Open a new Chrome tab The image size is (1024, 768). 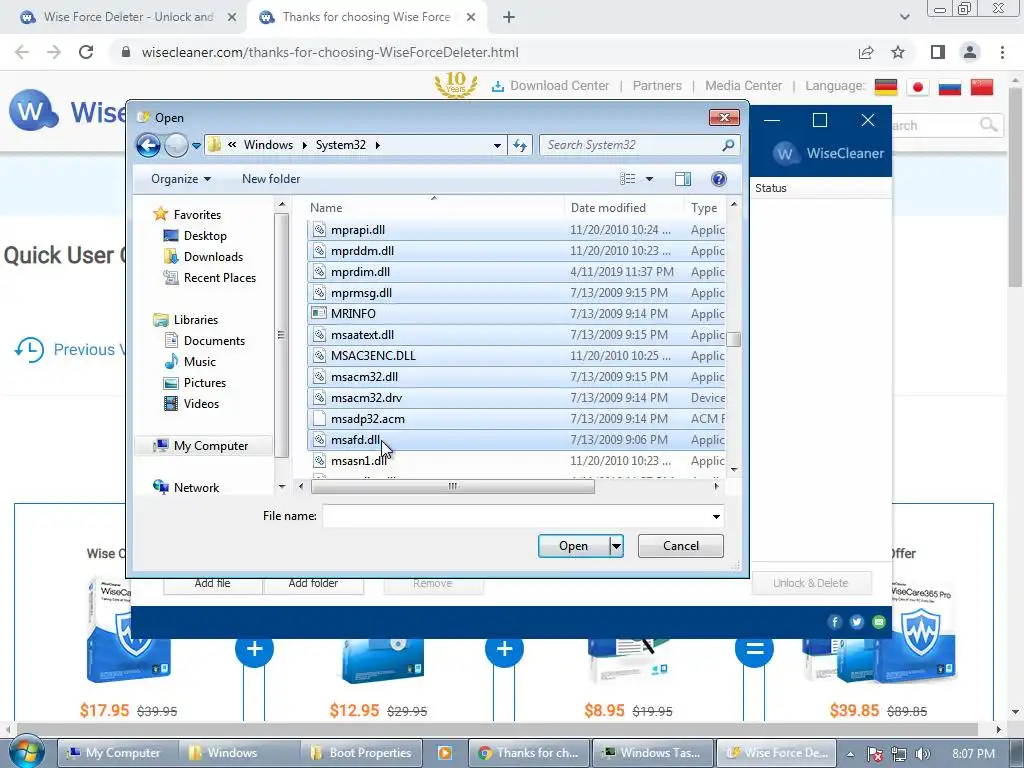509,17
